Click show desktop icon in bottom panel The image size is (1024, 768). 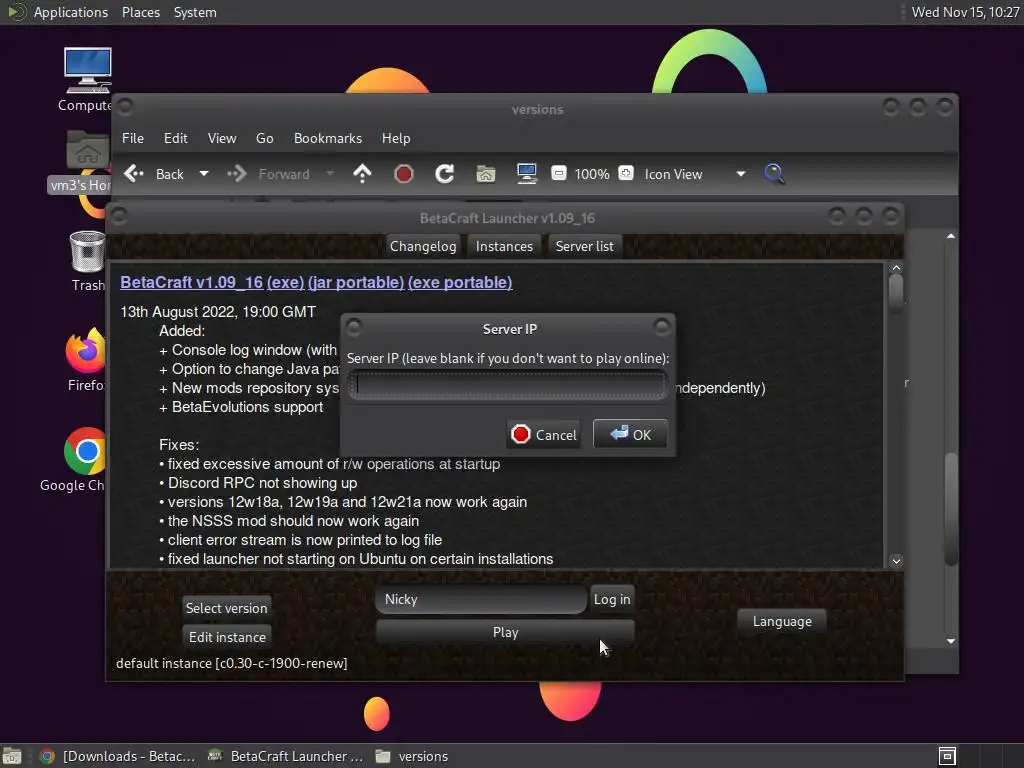[x=12, y=756]
